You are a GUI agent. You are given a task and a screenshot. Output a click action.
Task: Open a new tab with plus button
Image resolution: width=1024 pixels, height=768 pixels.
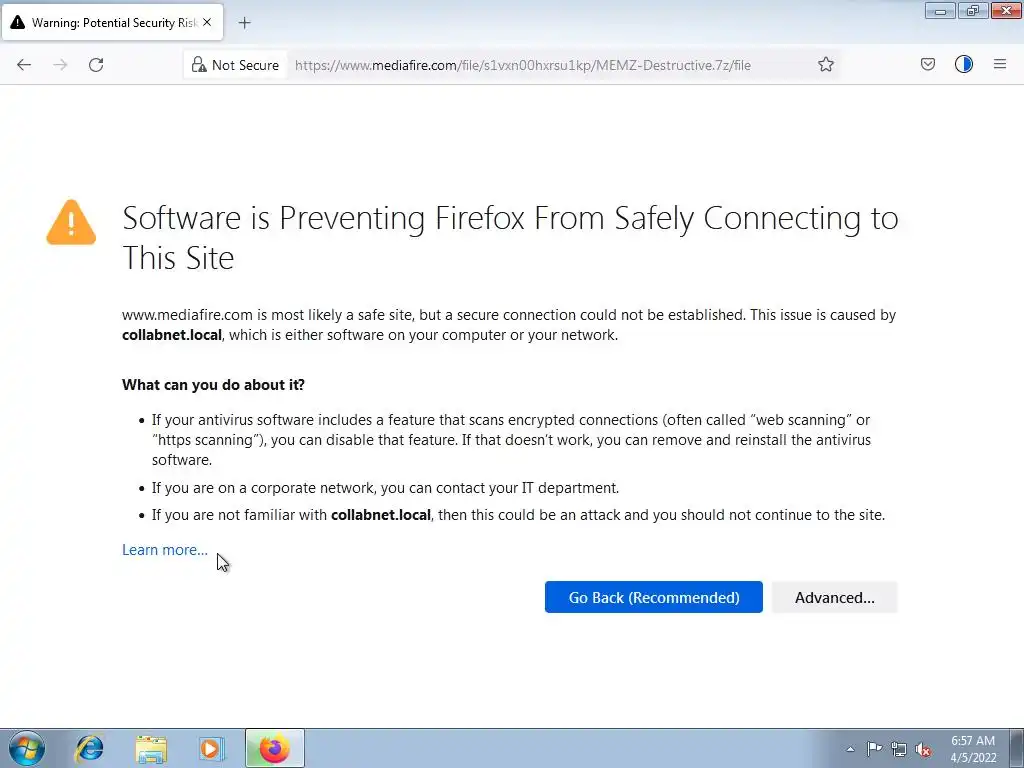244,23
